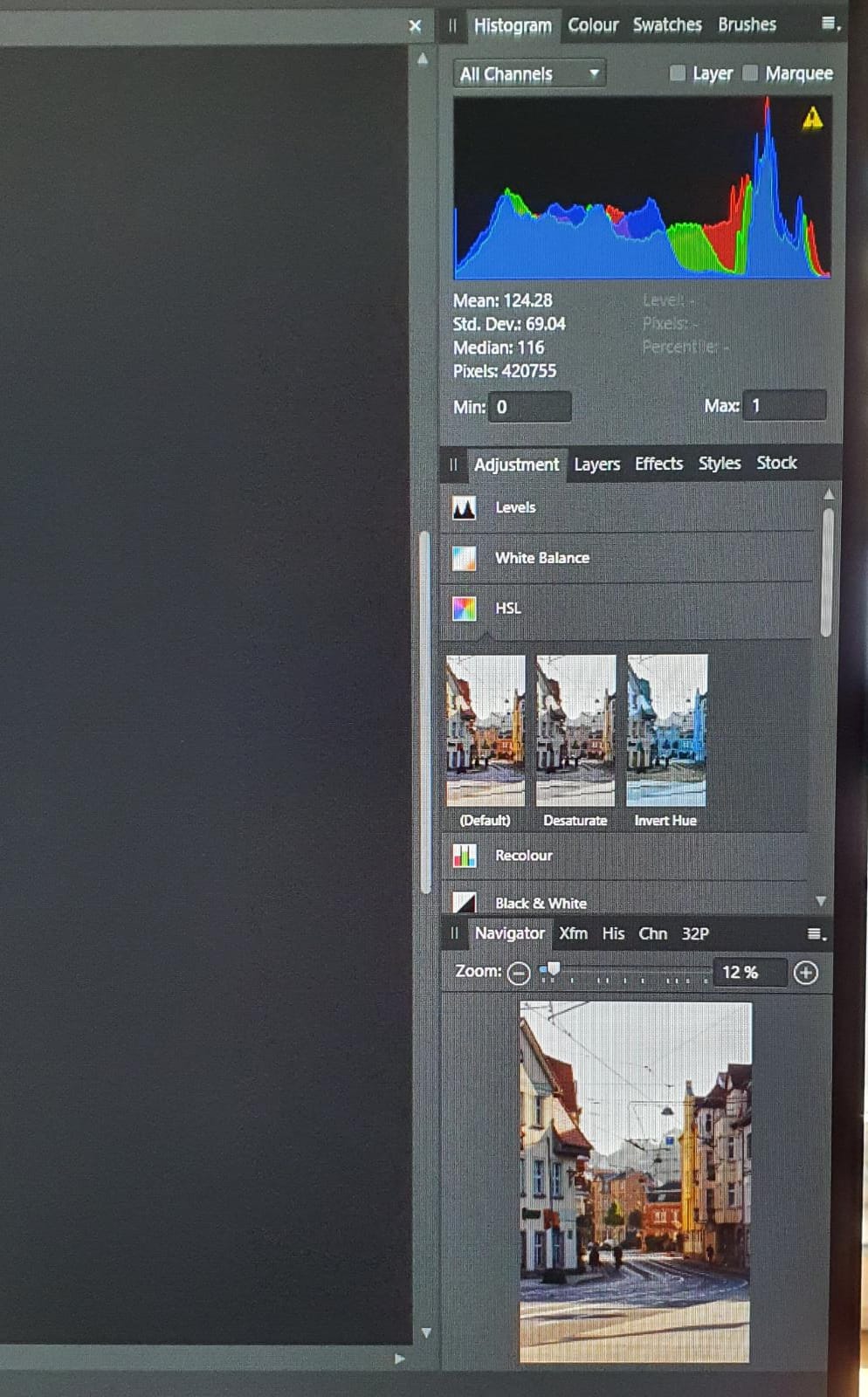Click the 12 % zoom value field

[750, 973]
